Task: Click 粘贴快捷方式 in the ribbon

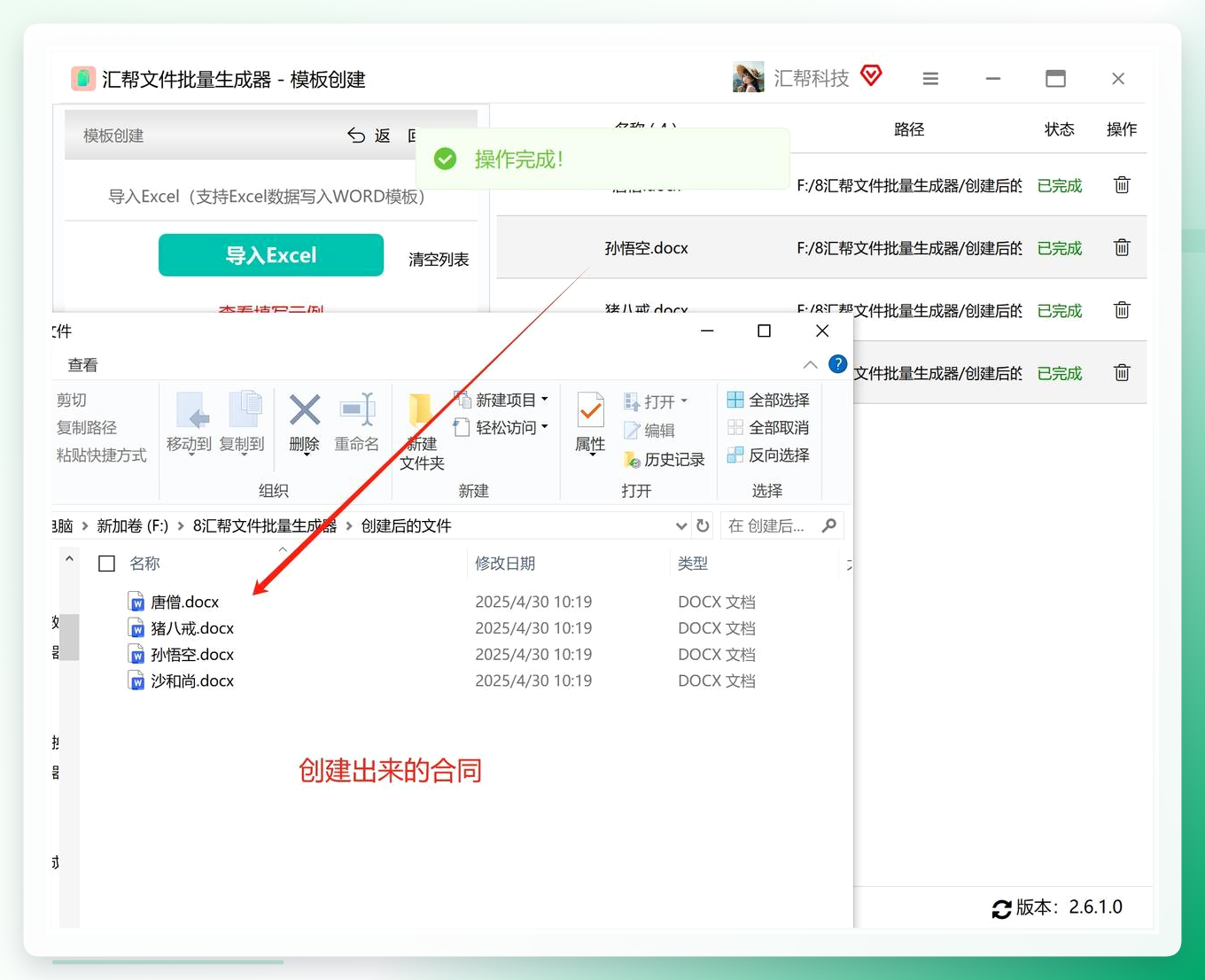Action: pyautogui.click(x=102, y=455)
